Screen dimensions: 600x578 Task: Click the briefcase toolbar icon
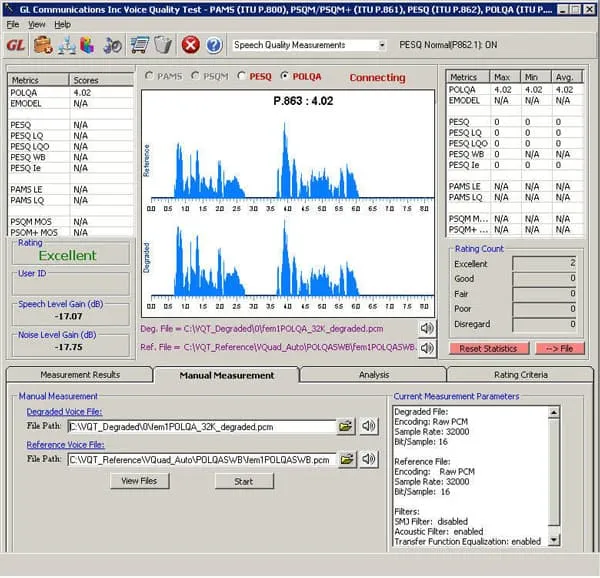point(42,45)
